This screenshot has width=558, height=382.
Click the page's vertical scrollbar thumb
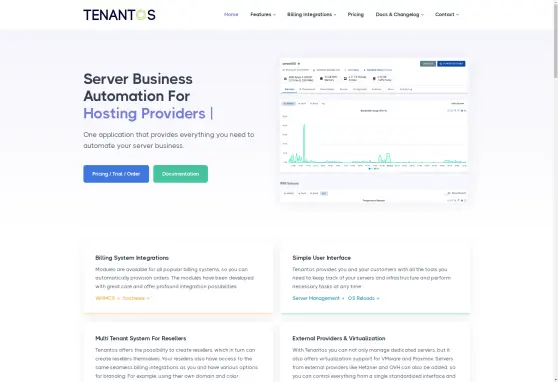556,38
